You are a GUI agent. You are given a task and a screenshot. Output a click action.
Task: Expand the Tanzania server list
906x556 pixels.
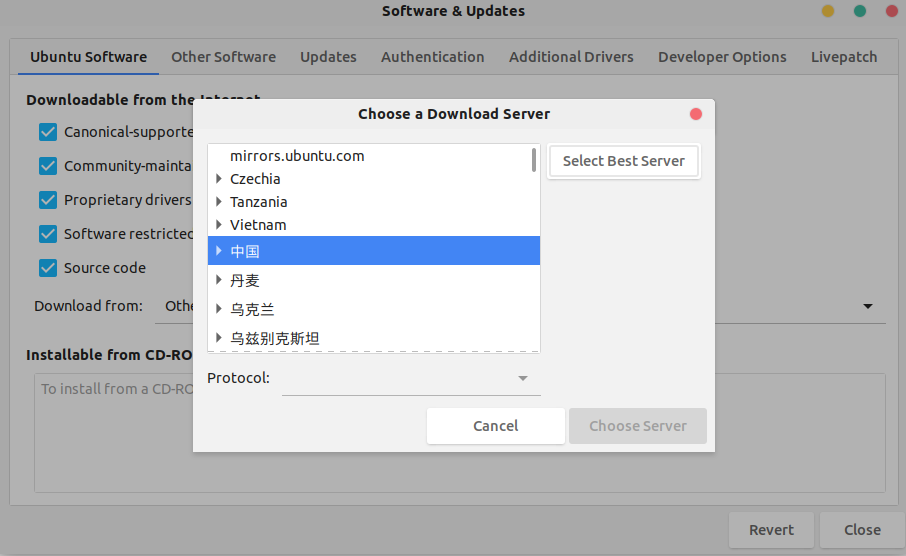(x=219, y=202)
